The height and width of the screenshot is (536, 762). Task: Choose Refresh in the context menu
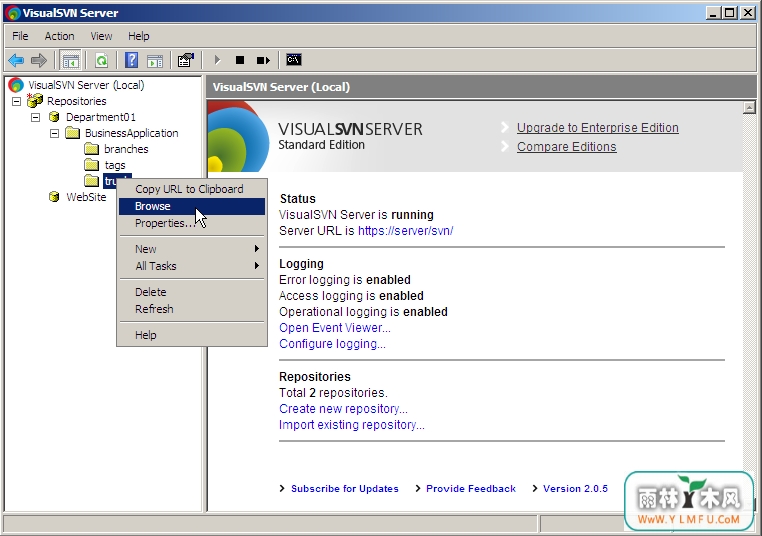tap(192, 309)
